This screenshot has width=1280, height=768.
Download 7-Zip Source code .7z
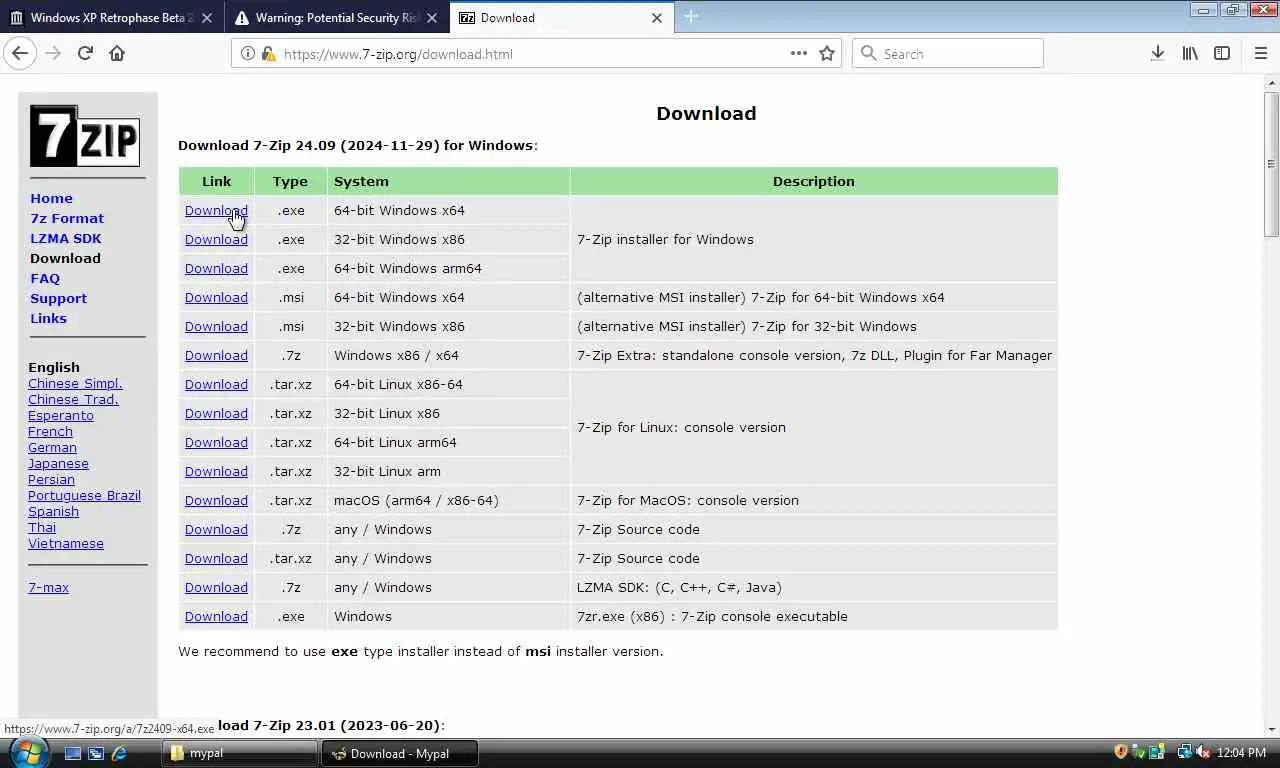pos(216,529)
